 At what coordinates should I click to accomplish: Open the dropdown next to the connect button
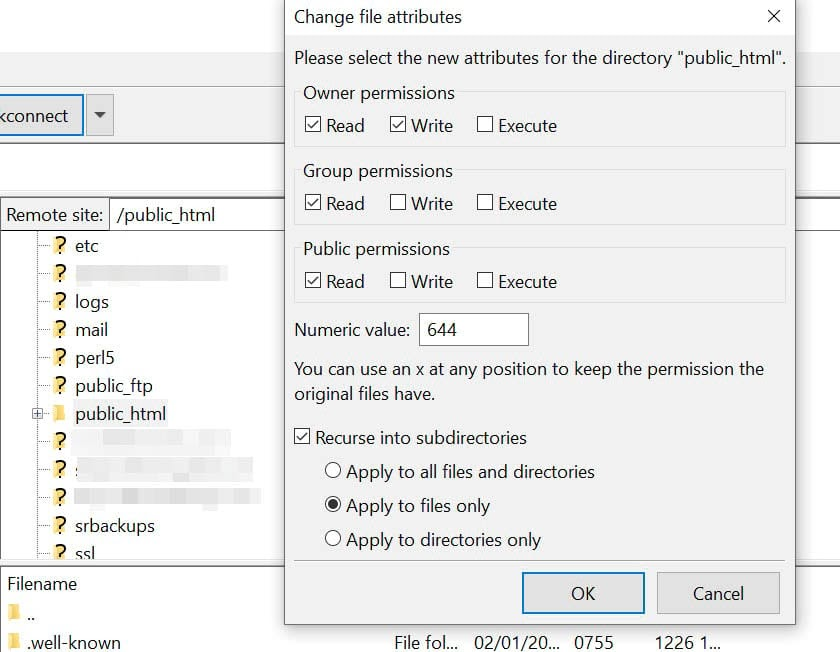point(98,115)
